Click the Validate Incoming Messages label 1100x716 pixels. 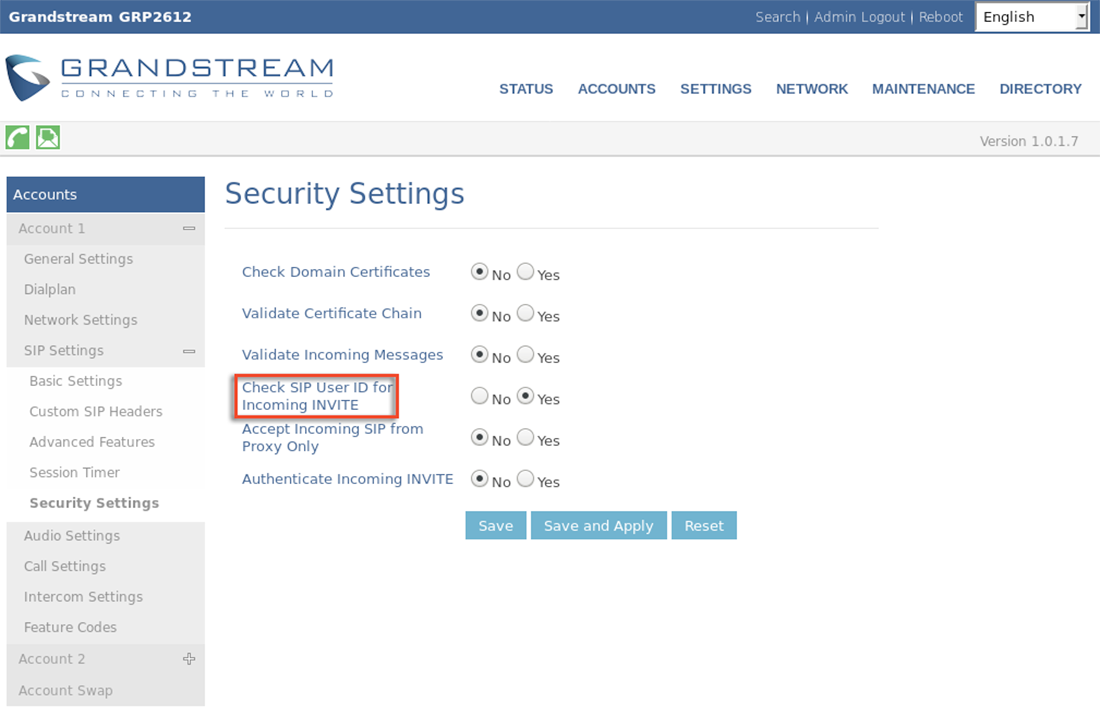pyautogui.click(x=342, y=354)
